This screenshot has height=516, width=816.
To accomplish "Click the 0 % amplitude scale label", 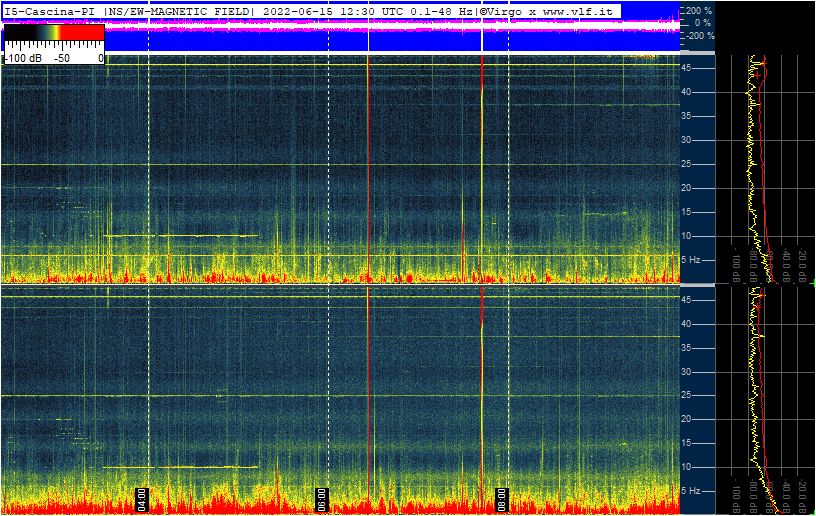I will point(702,22).
